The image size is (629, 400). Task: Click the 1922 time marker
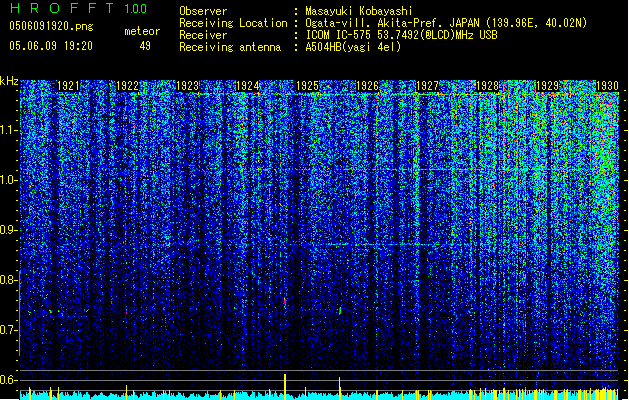128,86
